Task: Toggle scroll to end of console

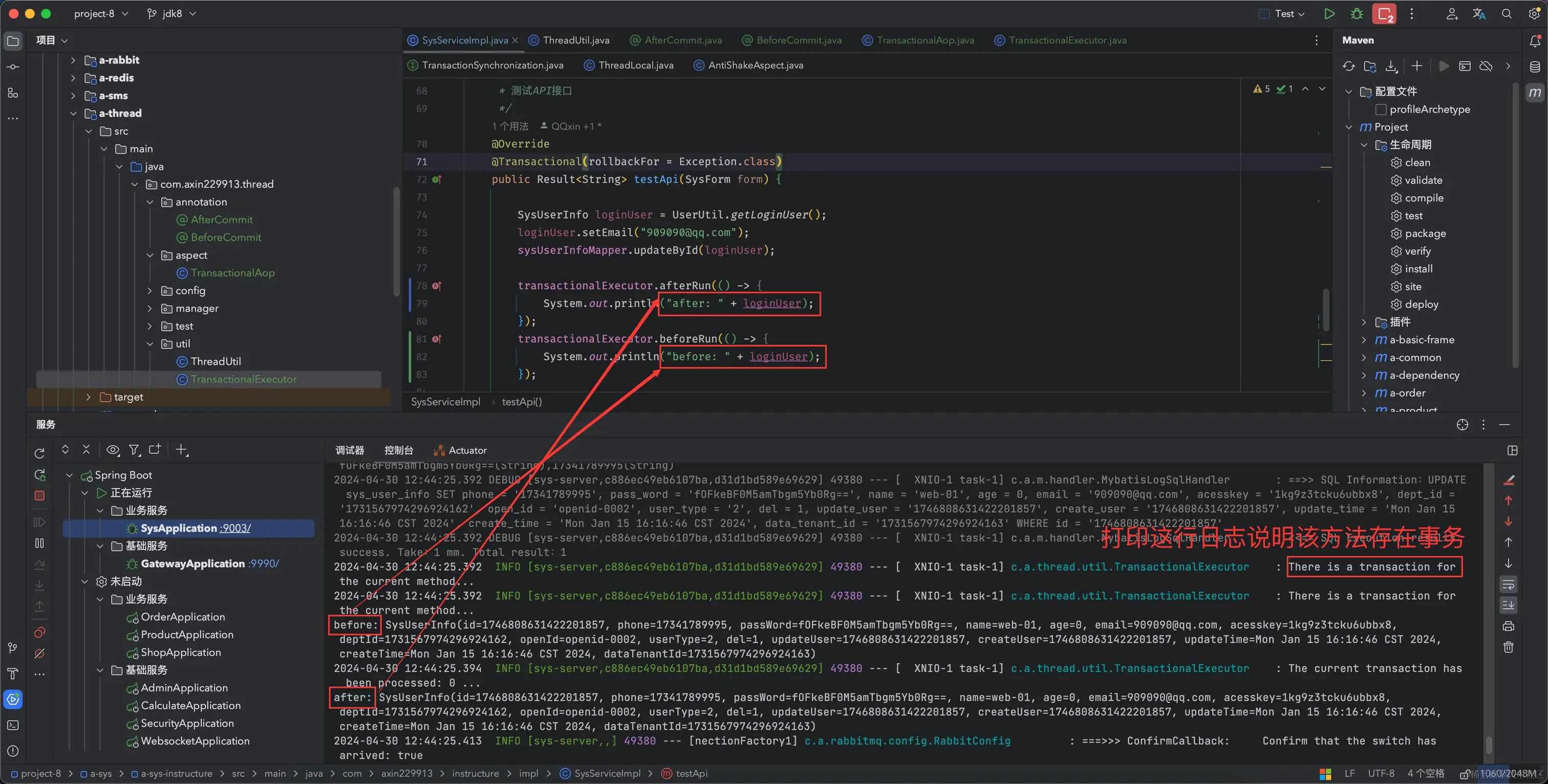Action: (x=1509, y=605)
